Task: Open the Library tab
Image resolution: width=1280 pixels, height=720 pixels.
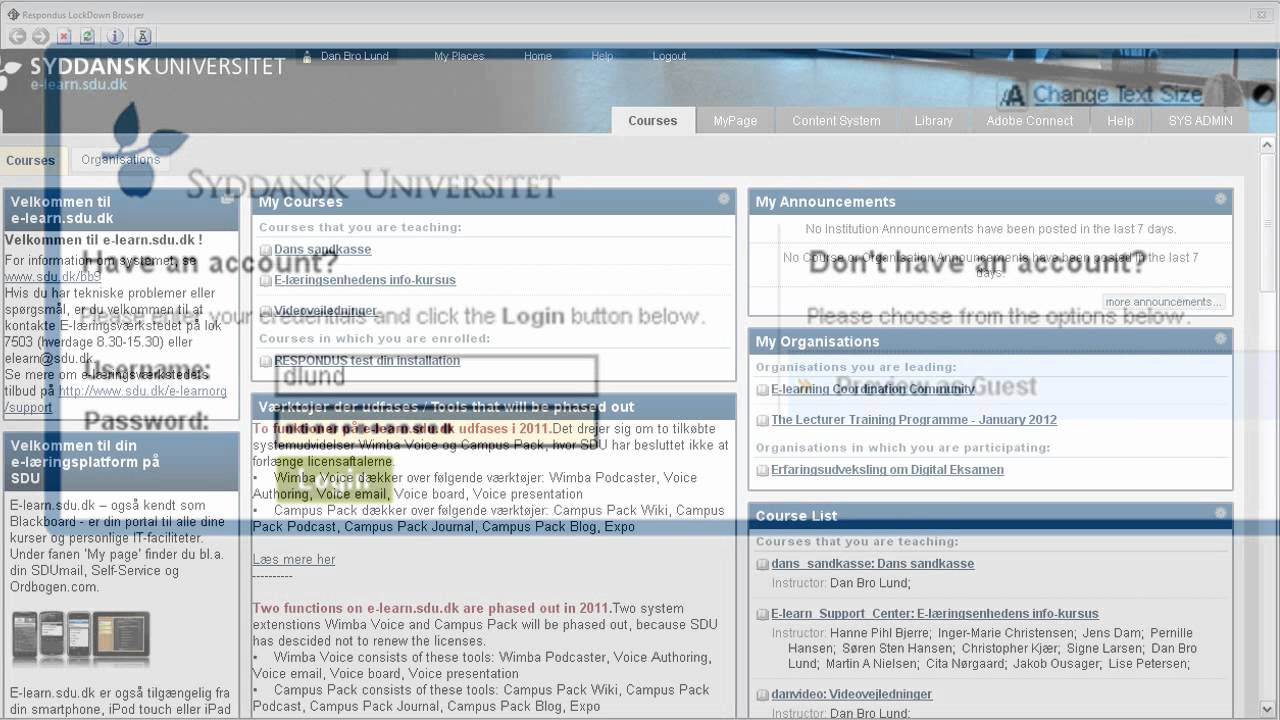Action: tap(933, 120)
